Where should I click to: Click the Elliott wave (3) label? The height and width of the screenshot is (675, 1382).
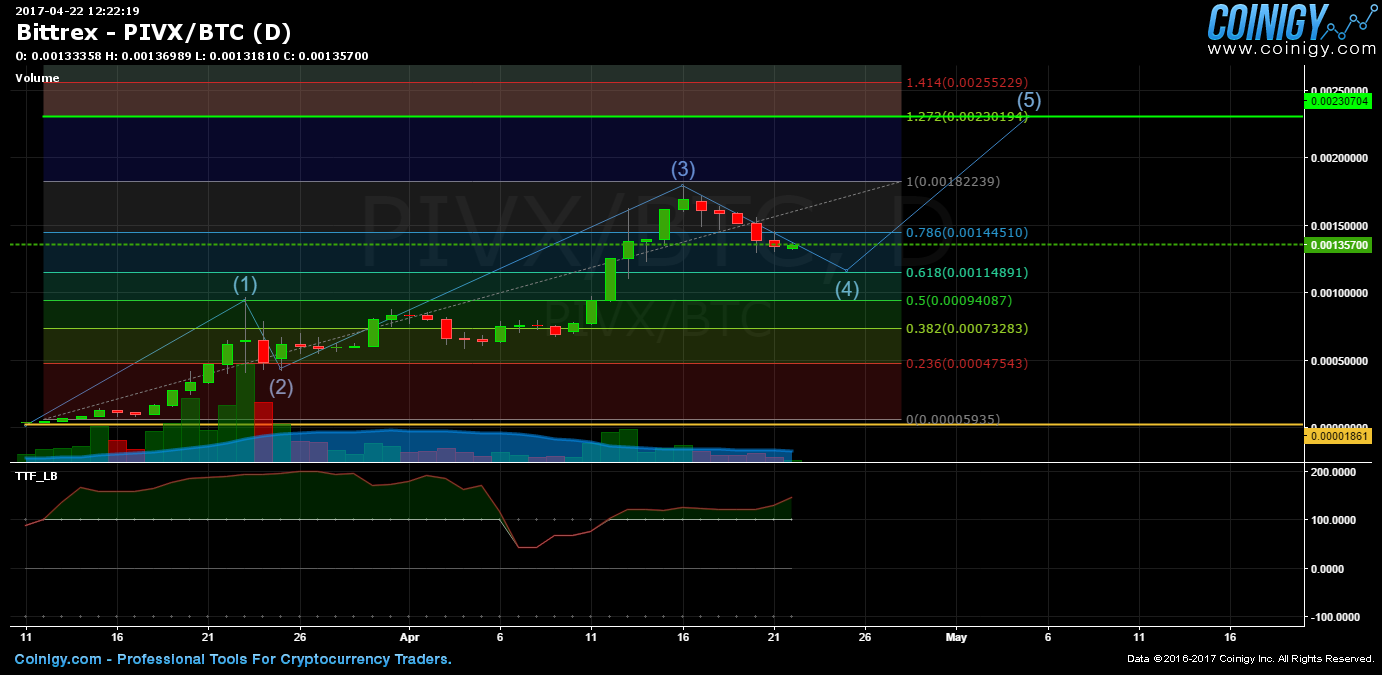pos(683,169)
